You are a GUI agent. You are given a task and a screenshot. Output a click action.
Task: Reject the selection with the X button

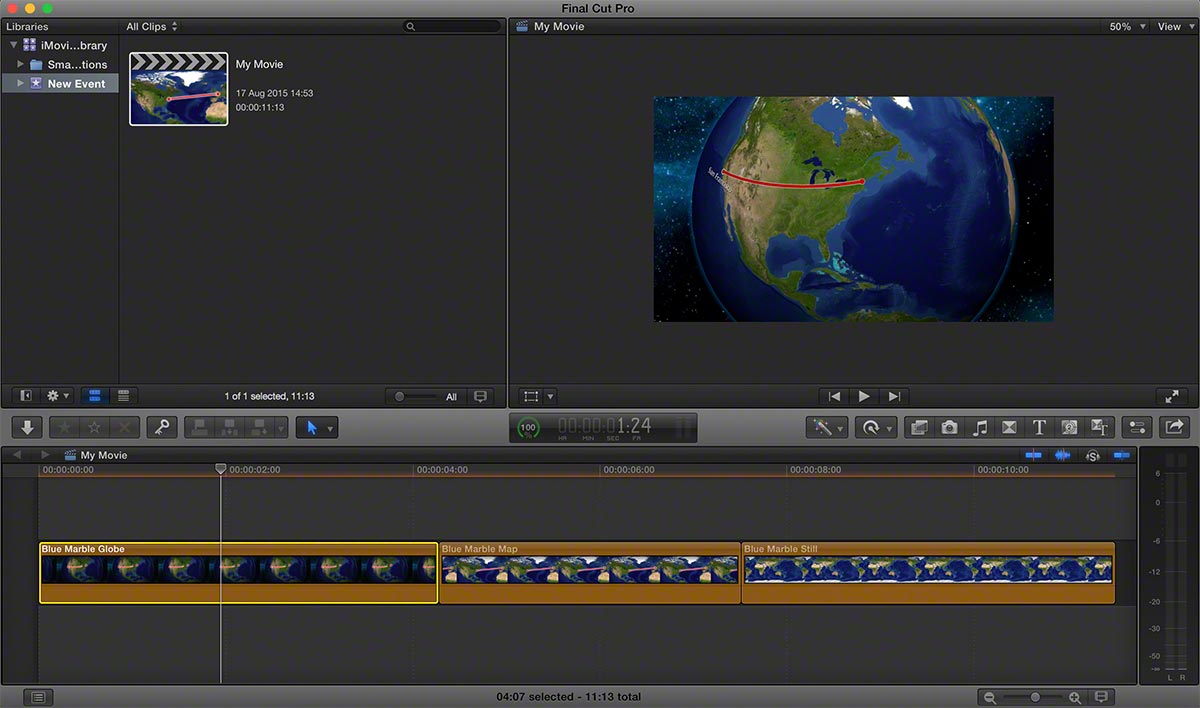coord(124,427)
